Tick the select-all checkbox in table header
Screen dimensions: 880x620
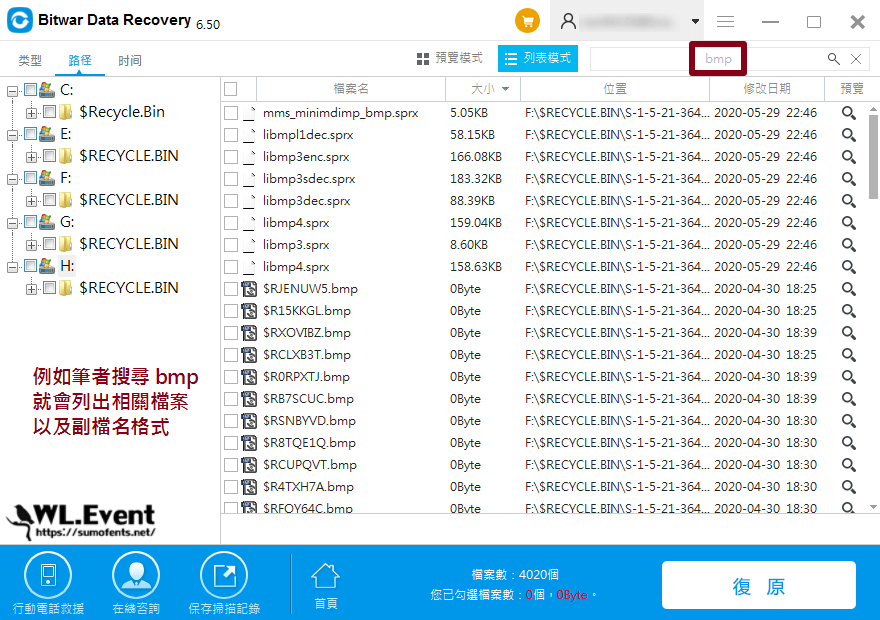tap(231, 89)
